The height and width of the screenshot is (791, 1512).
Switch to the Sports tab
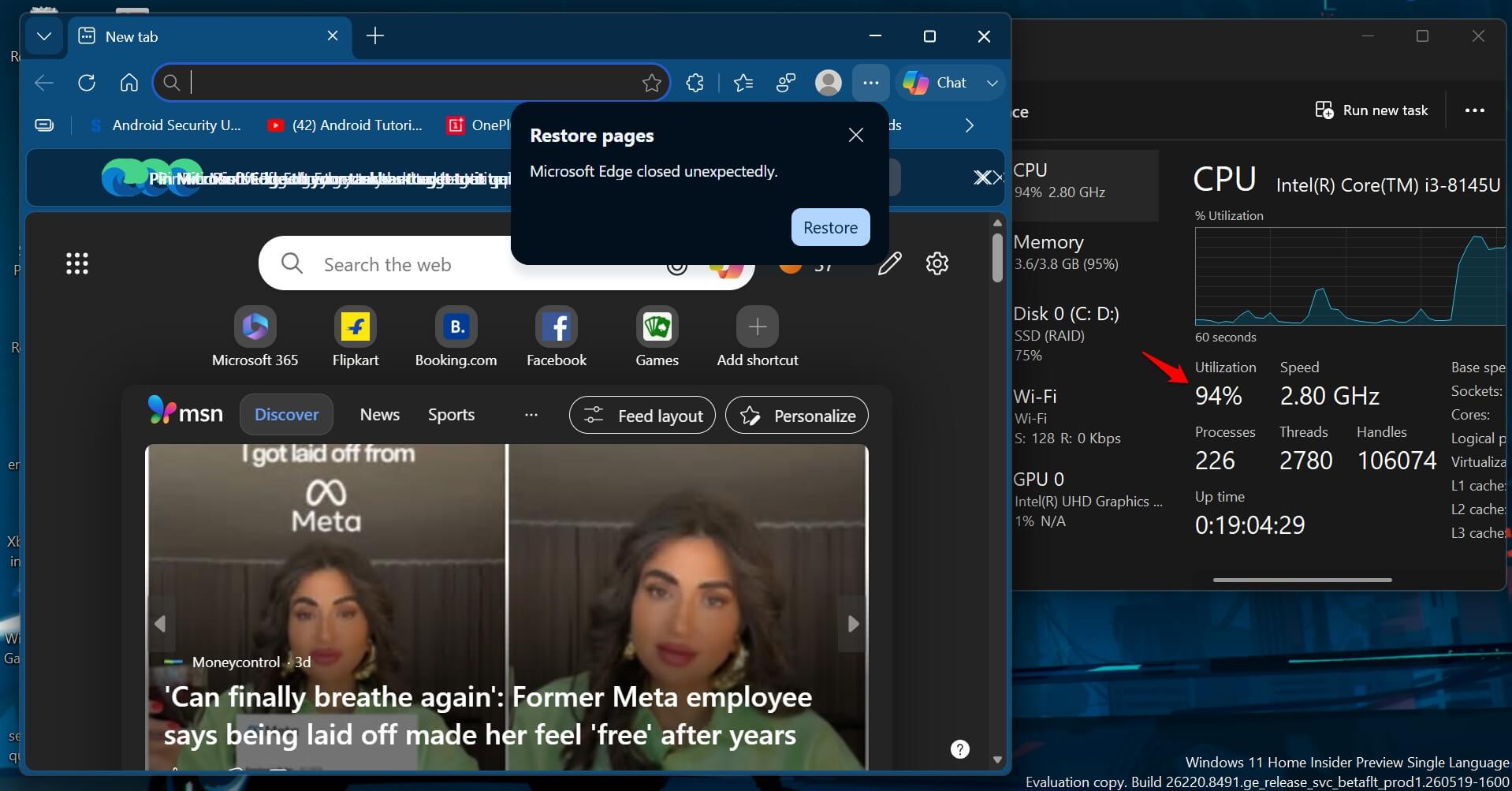[x=451, y=415]
